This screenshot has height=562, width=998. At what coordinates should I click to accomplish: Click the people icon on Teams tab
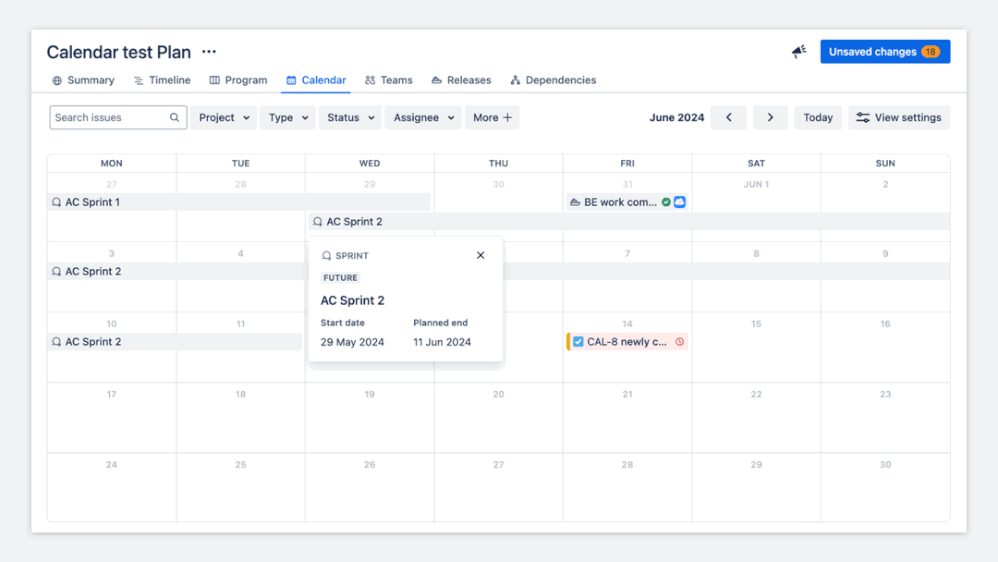pyautogui.click(x=370, y=80)
